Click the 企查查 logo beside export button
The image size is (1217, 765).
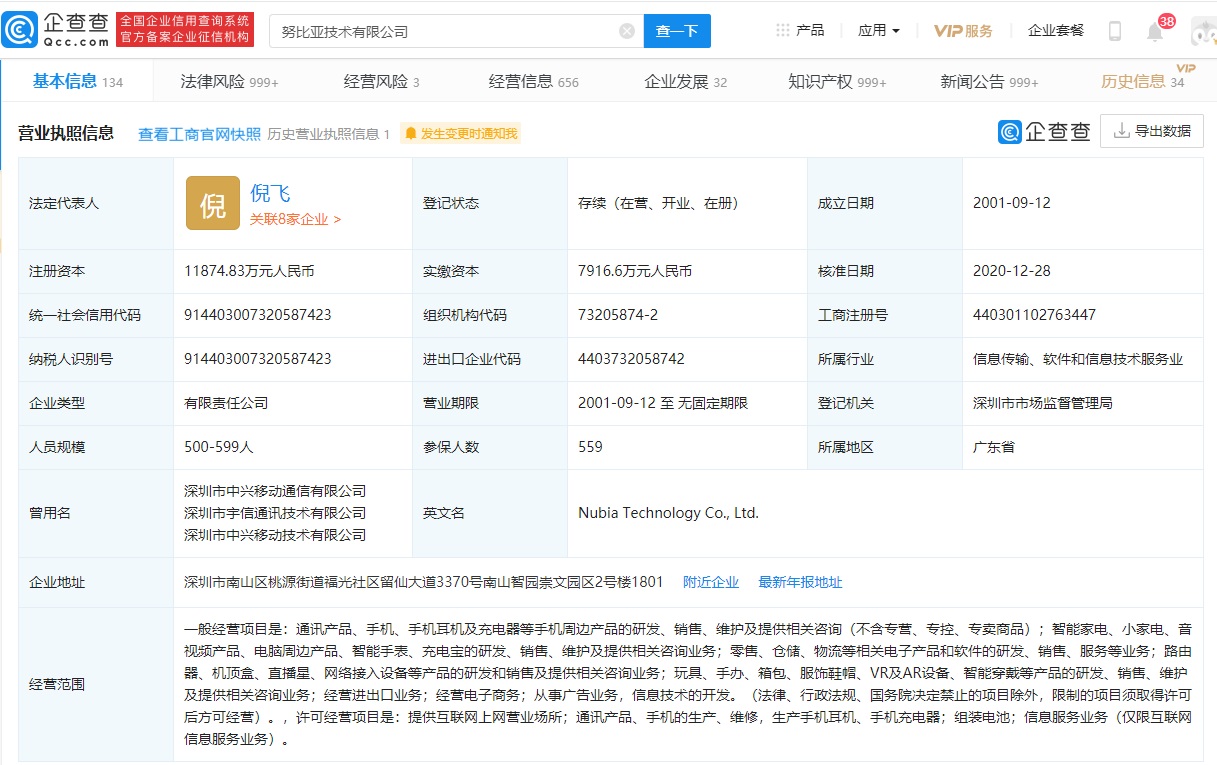pos(1044,131)
